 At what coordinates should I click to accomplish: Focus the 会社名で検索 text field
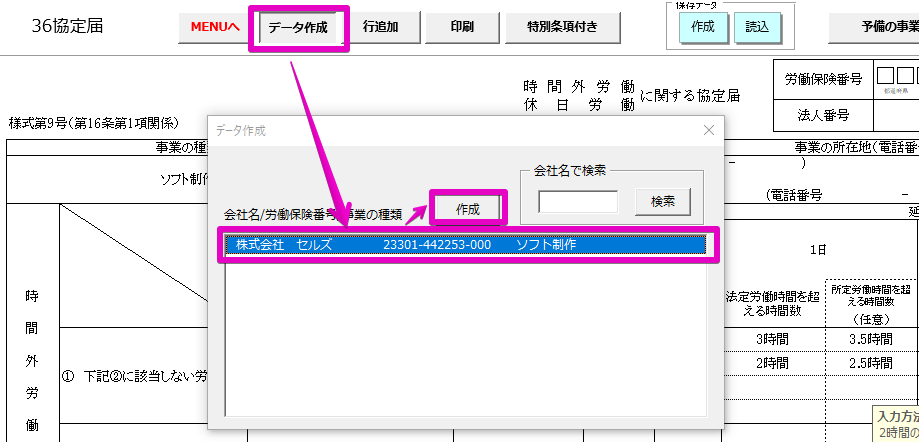click(x=578, y=201)
